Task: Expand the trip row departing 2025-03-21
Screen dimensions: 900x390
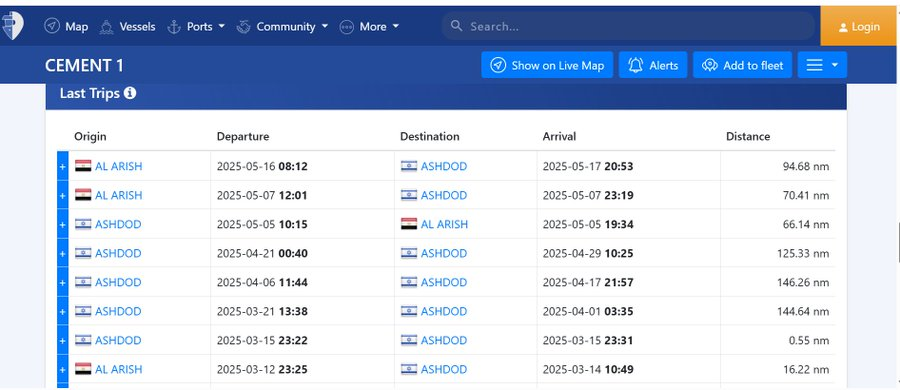Action: pyautogui.click(x=63, y=311)
